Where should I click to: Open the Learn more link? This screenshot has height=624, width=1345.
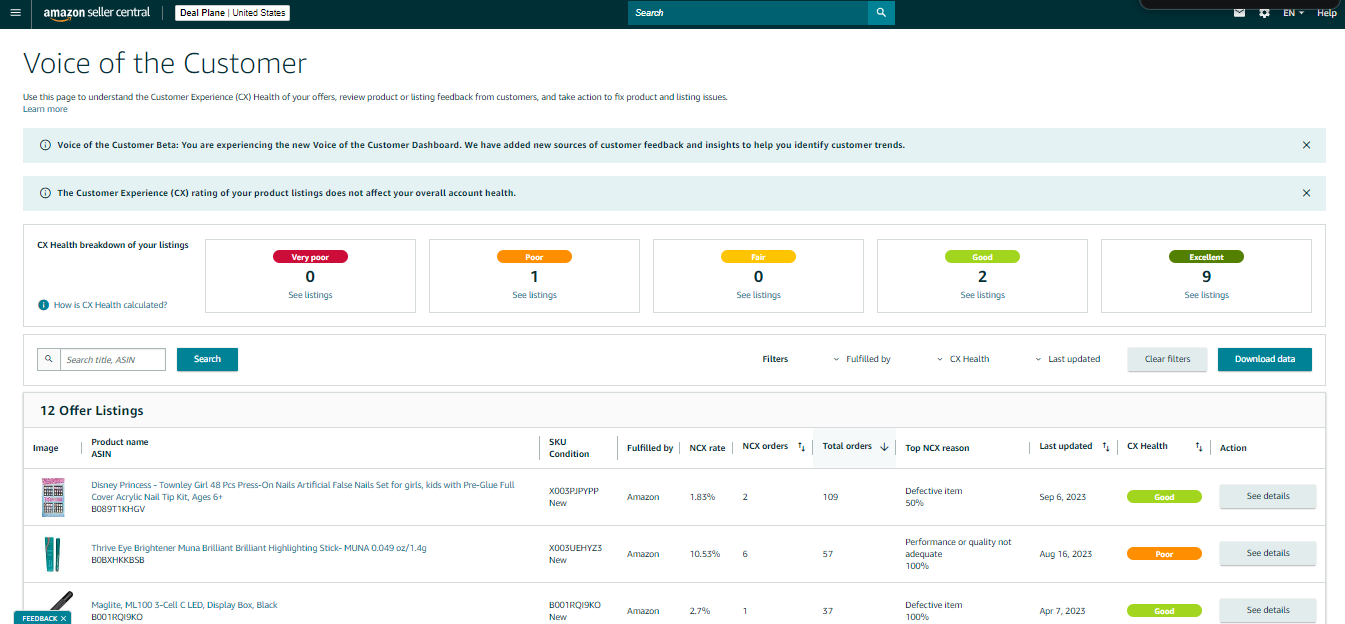45,109
